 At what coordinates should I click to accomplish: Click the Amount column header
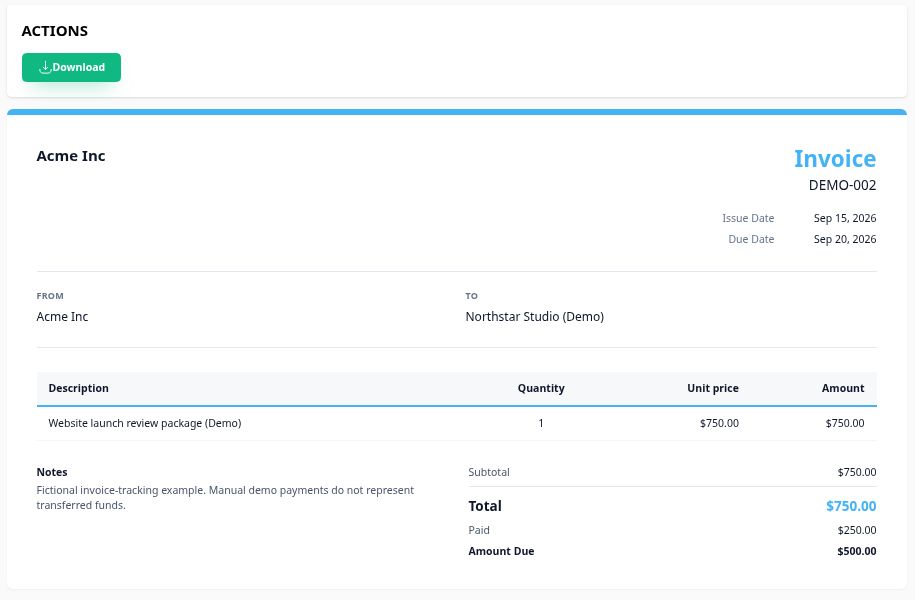point(843,388)
